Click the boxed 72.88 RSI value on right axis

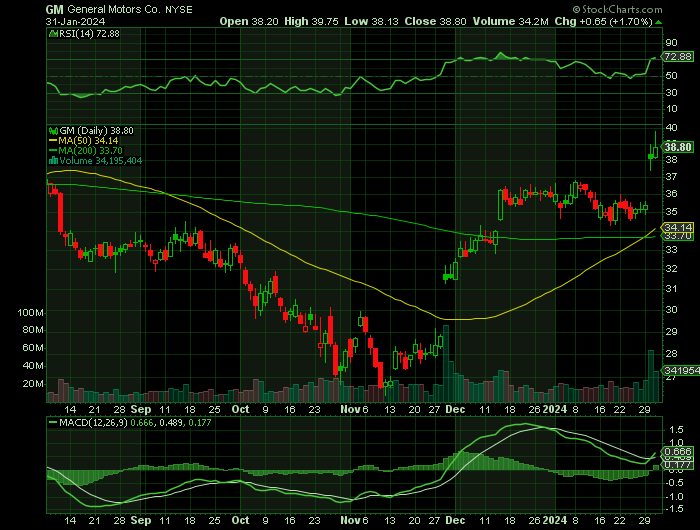(x=678, y=57)
